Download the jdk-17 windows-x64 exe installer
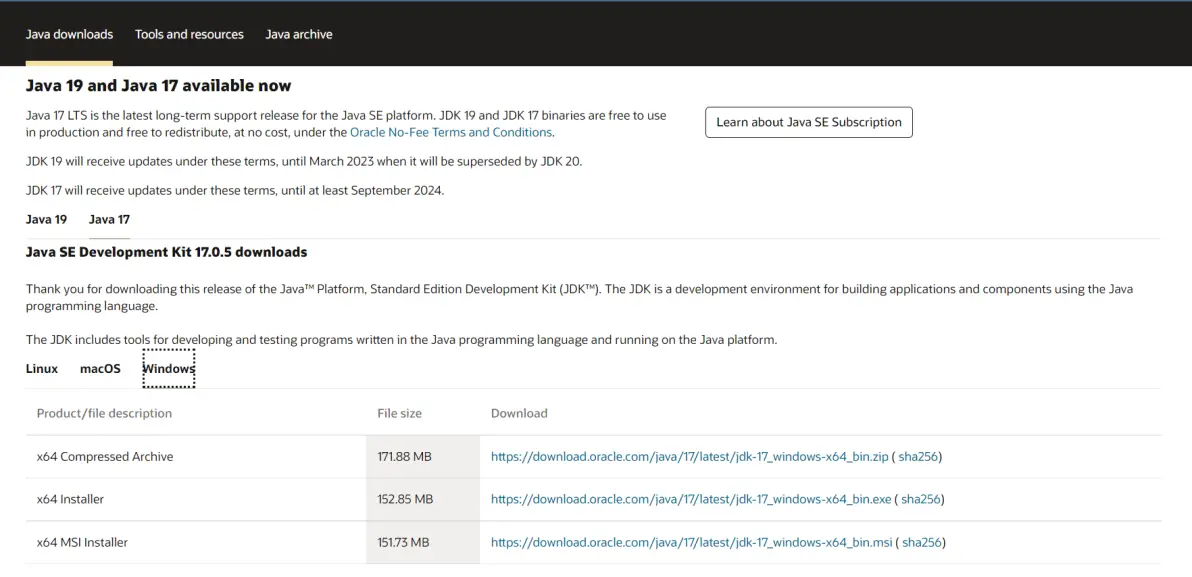The width and height of the screenshot is (1192, 577). tap(691, 499)
